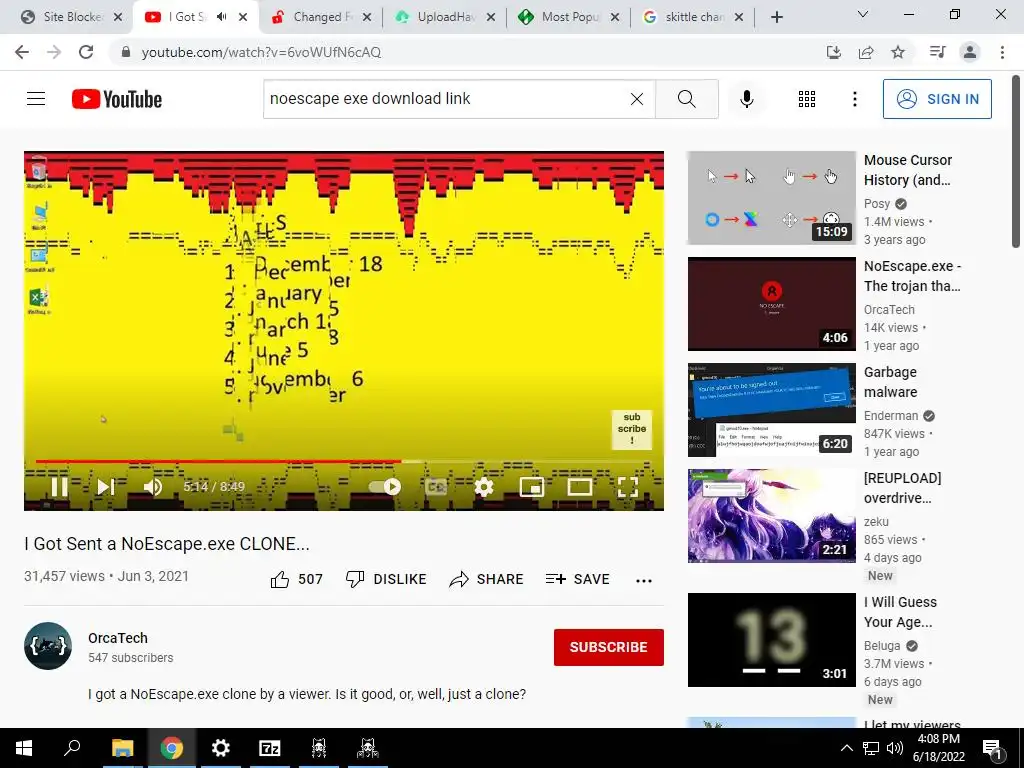Install app icon in address bar
The height and width of the screenshot is (768, 1024).
pyautogui.click(x=834, y=52)
